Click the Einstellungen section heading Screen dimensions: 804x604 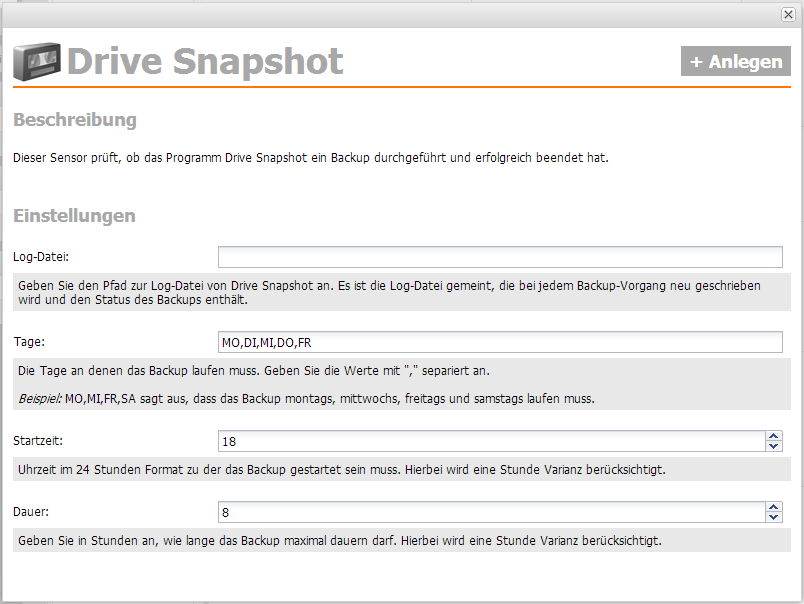pos(74,216)
